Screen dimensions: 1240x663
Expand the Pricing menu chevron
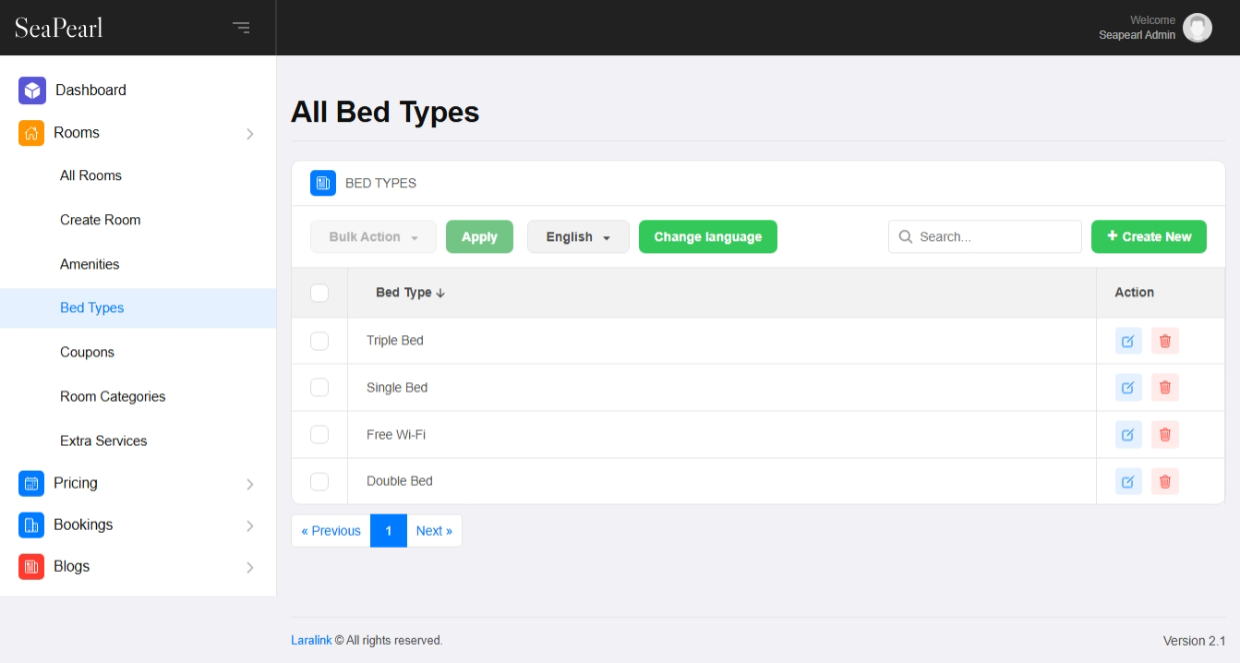250,484
